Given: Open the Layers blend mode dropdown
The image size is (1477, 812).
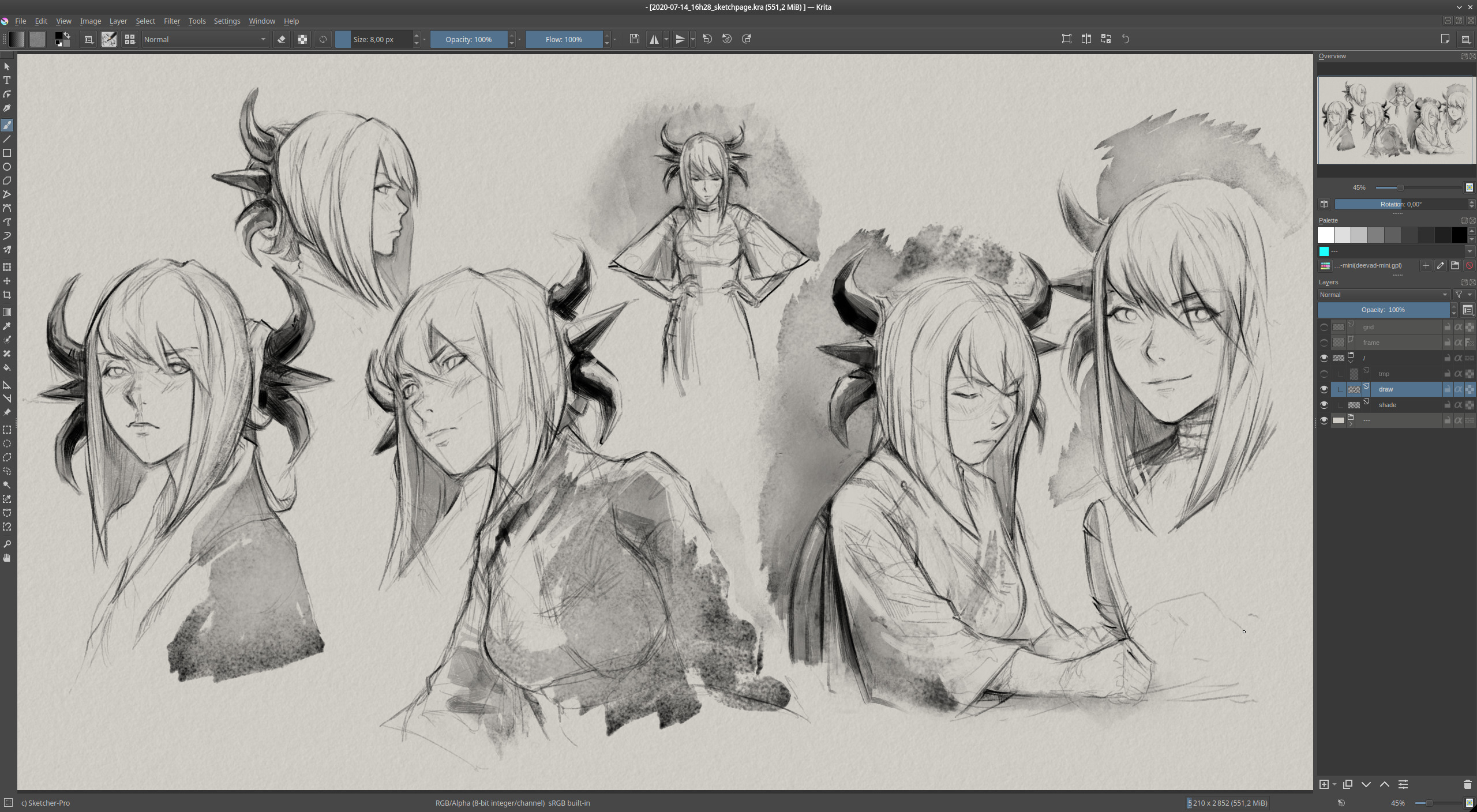Looking at the screenshot, I should [1383, 295].
